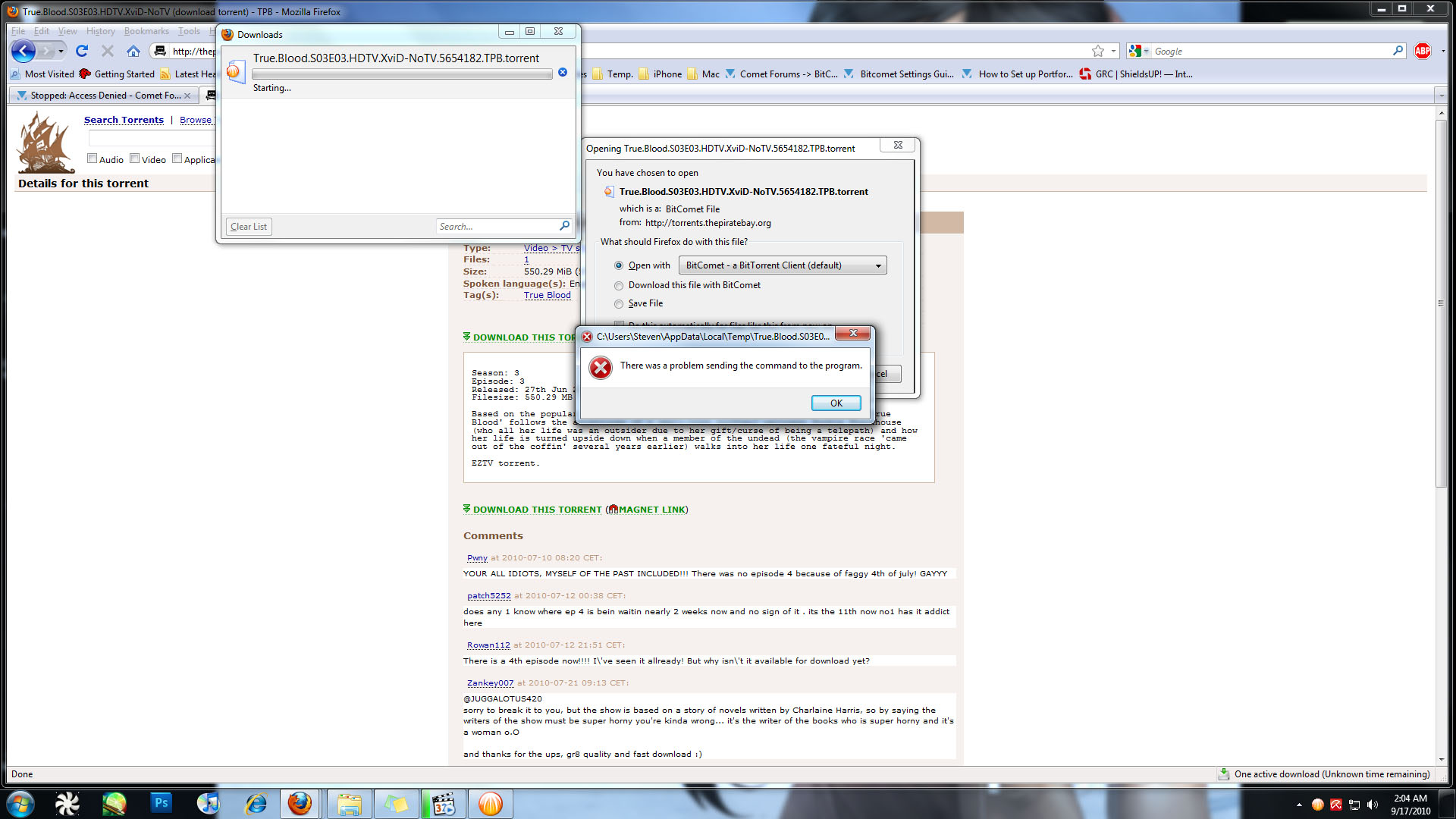Click the volume icon in system tray
Screen dimensions: 1456x819
1373,805
